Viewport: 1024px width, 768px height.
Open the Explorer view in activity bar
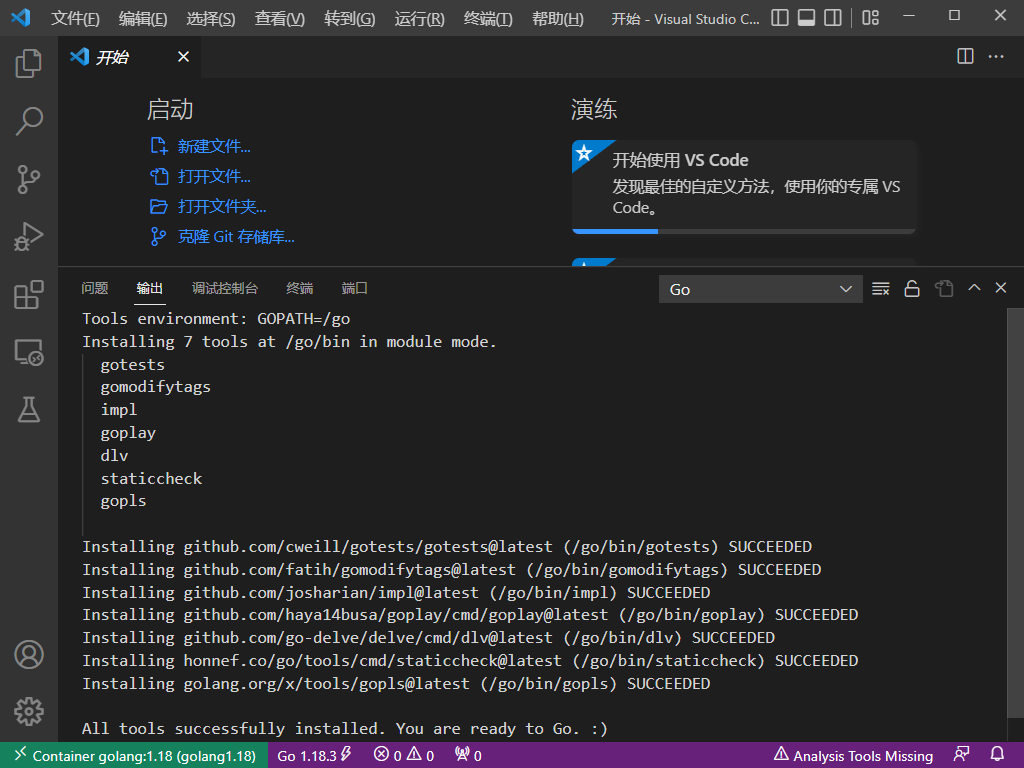29,63
